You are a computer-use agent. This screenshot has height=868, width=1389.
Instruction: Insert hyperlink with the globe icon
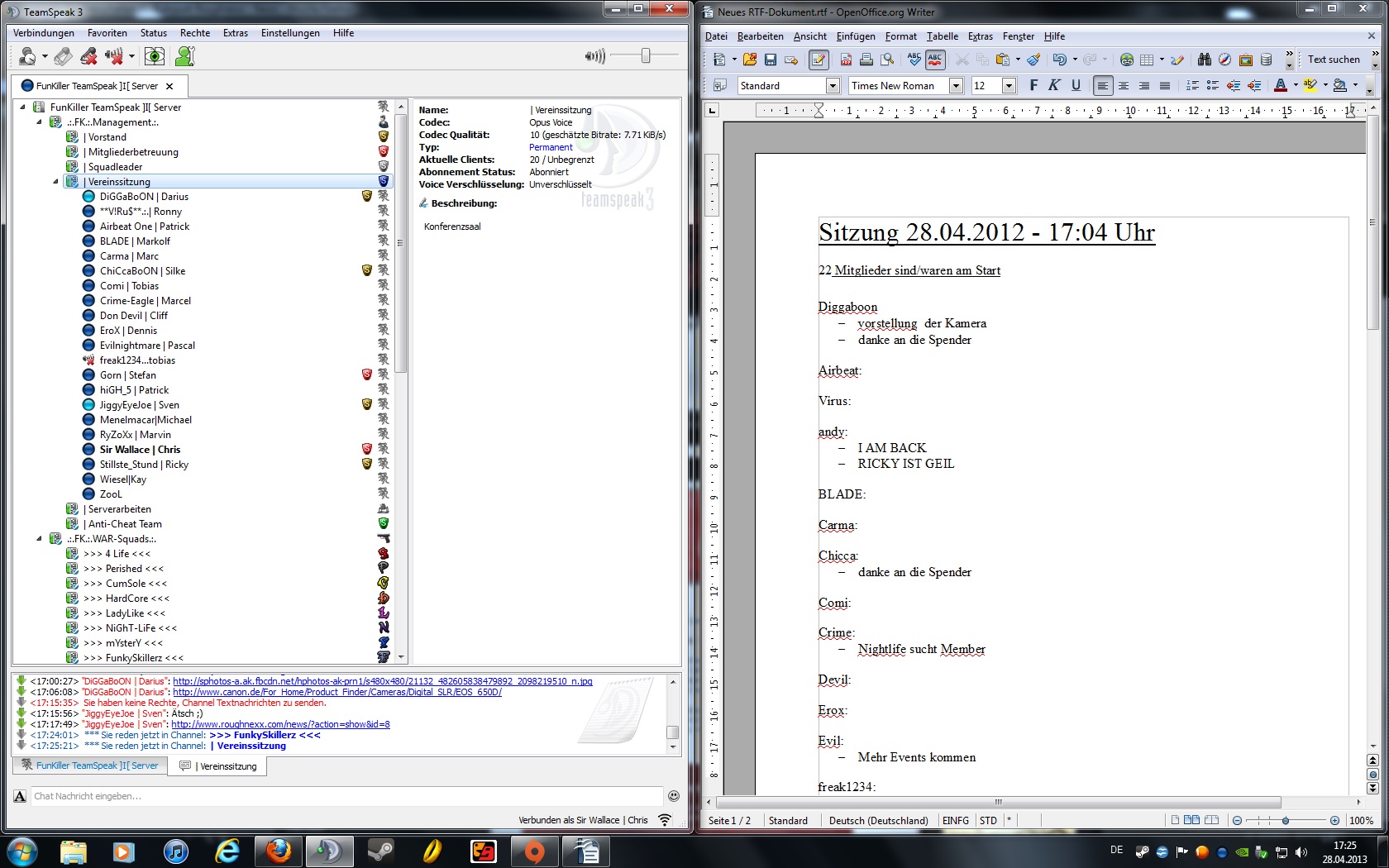click(x=1126, y=60)
